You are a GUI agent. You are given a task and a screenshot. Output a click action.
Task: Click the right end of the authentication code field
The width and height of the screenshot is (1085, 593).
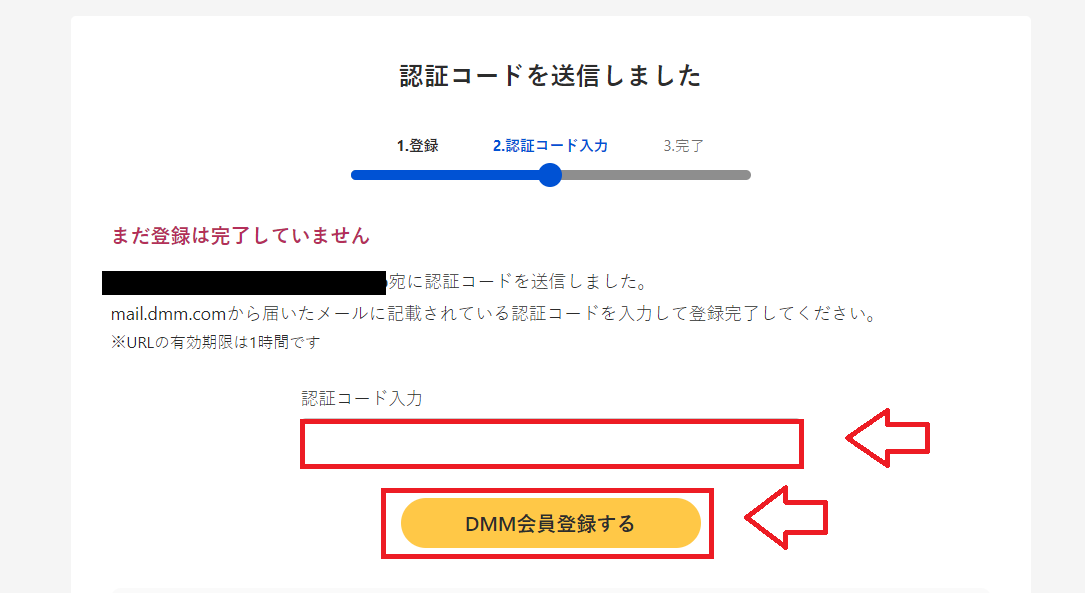click(792, 444)
